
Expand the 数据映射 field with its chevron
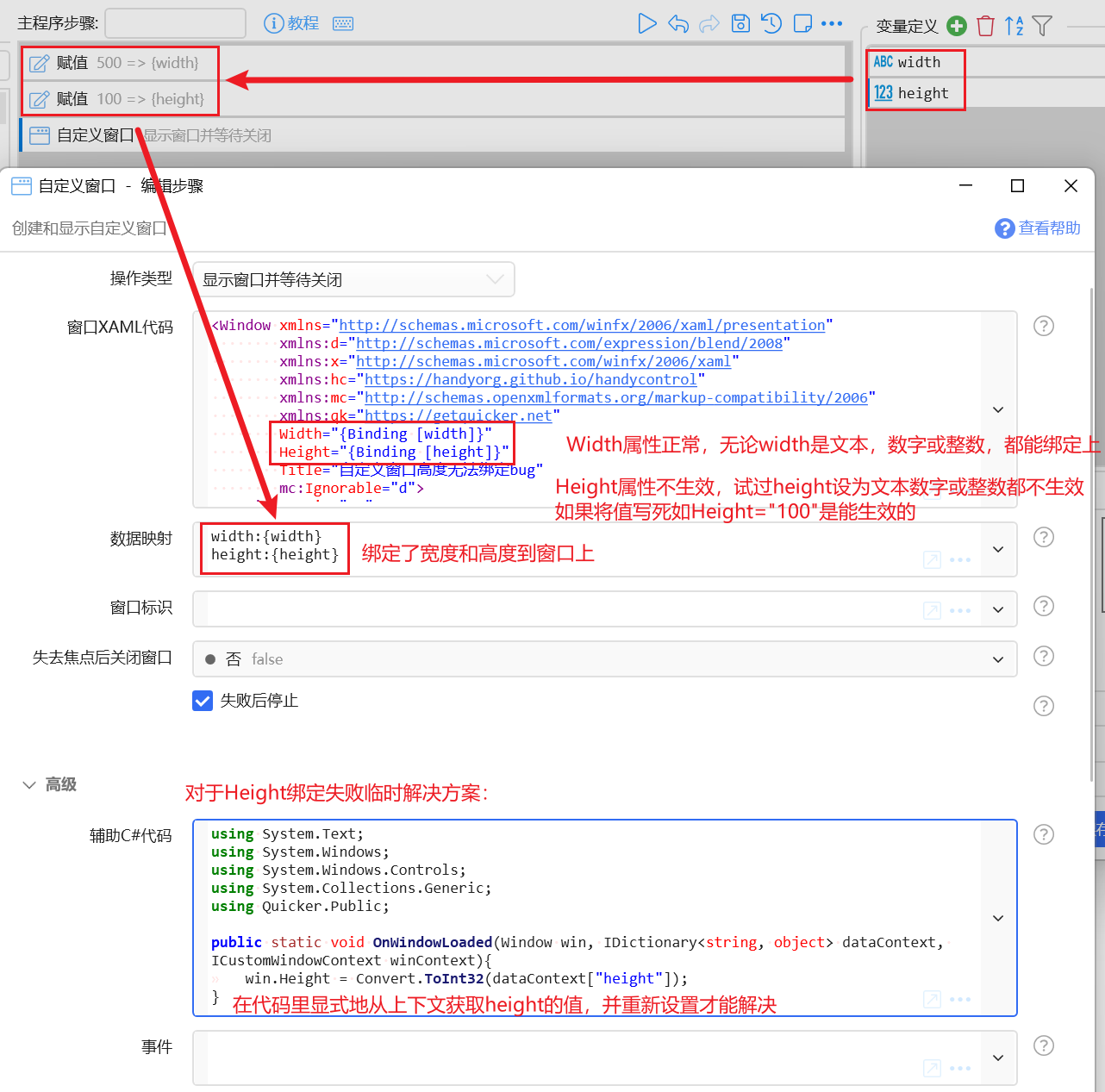pyautogui.click(x=998, y=549)
